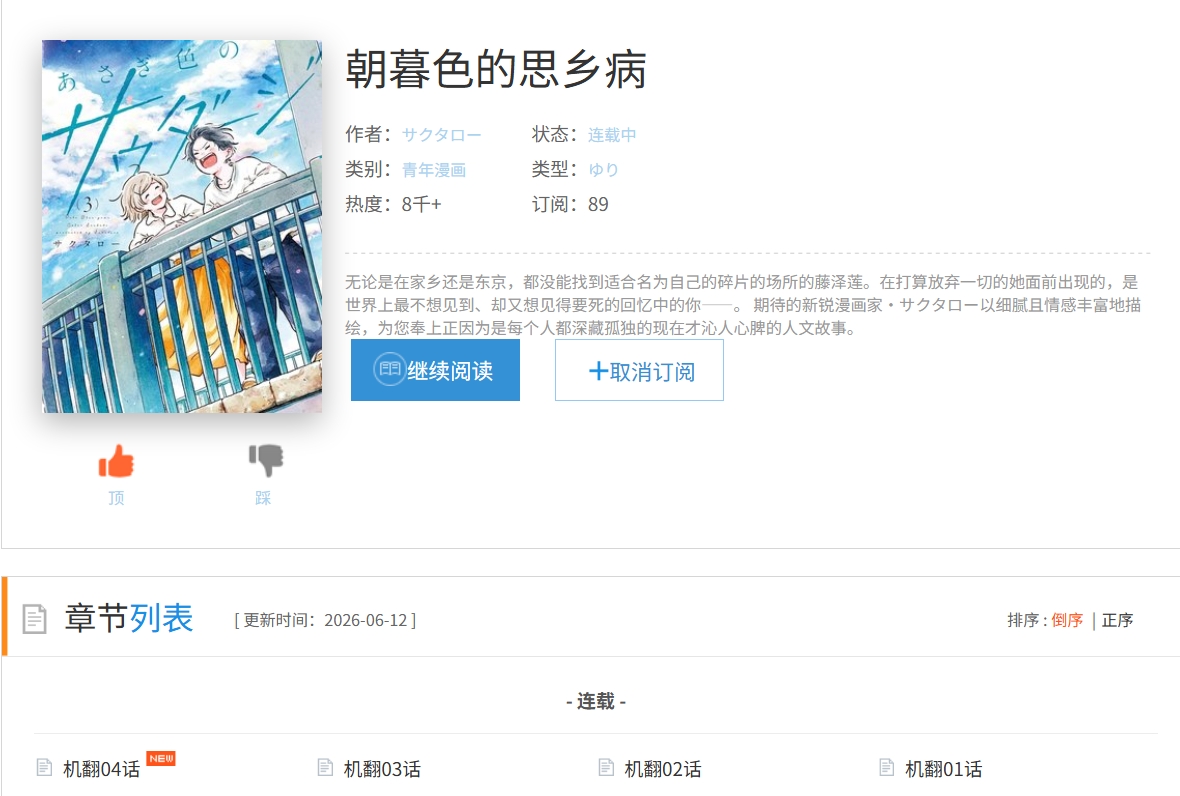1180x796 pixels.
Task: Click the document icon beside 机翻03话
Action: click(325, 767)
